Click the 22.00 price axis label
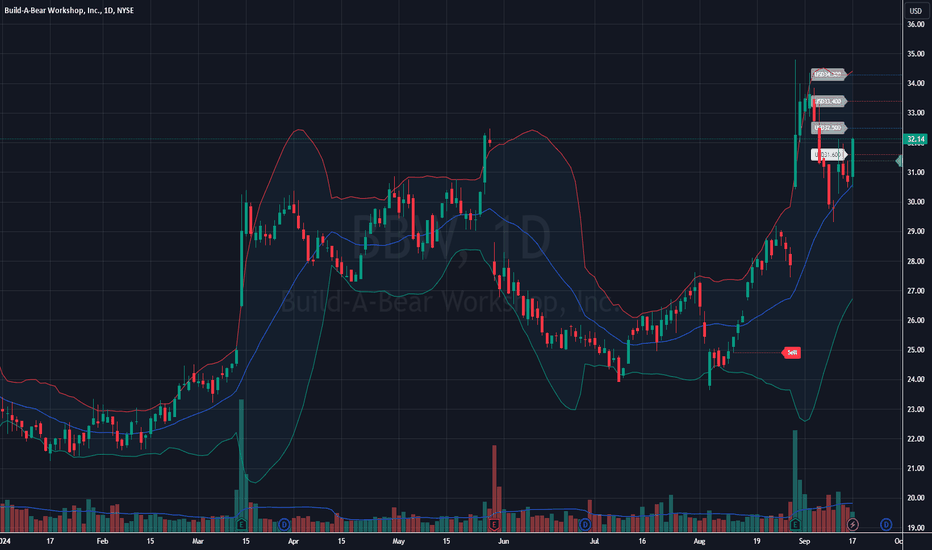The height and width of the screenshot is (550, 932). click(x=915, y=439)
